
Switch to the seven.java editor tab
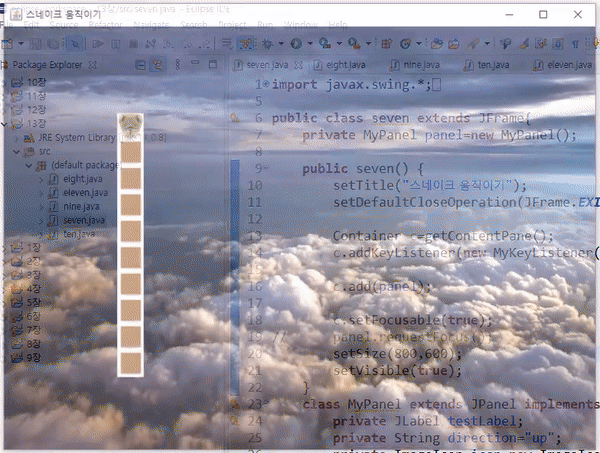(267, 65)
